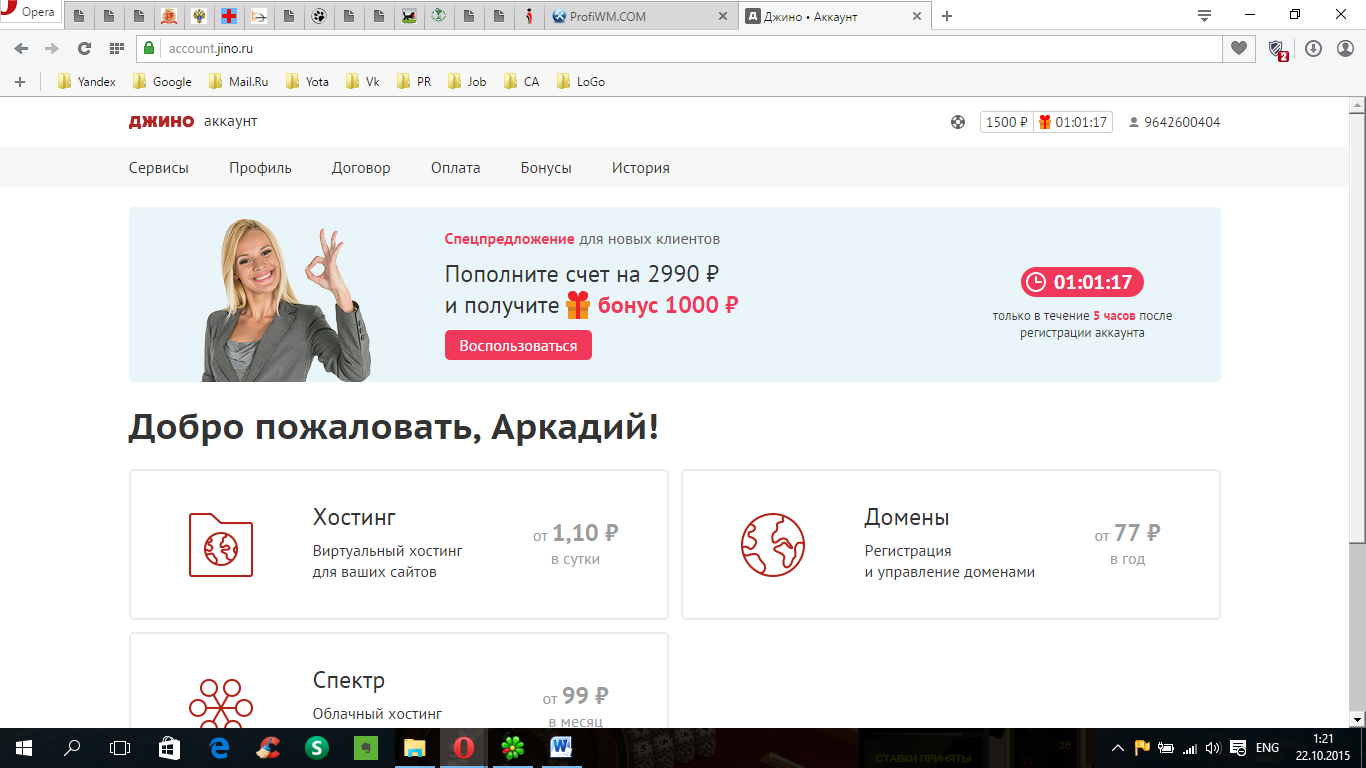1366x768 pixels.
Task: Expand the tab menu dropdown in the title bar
Action: (1204, 15)
